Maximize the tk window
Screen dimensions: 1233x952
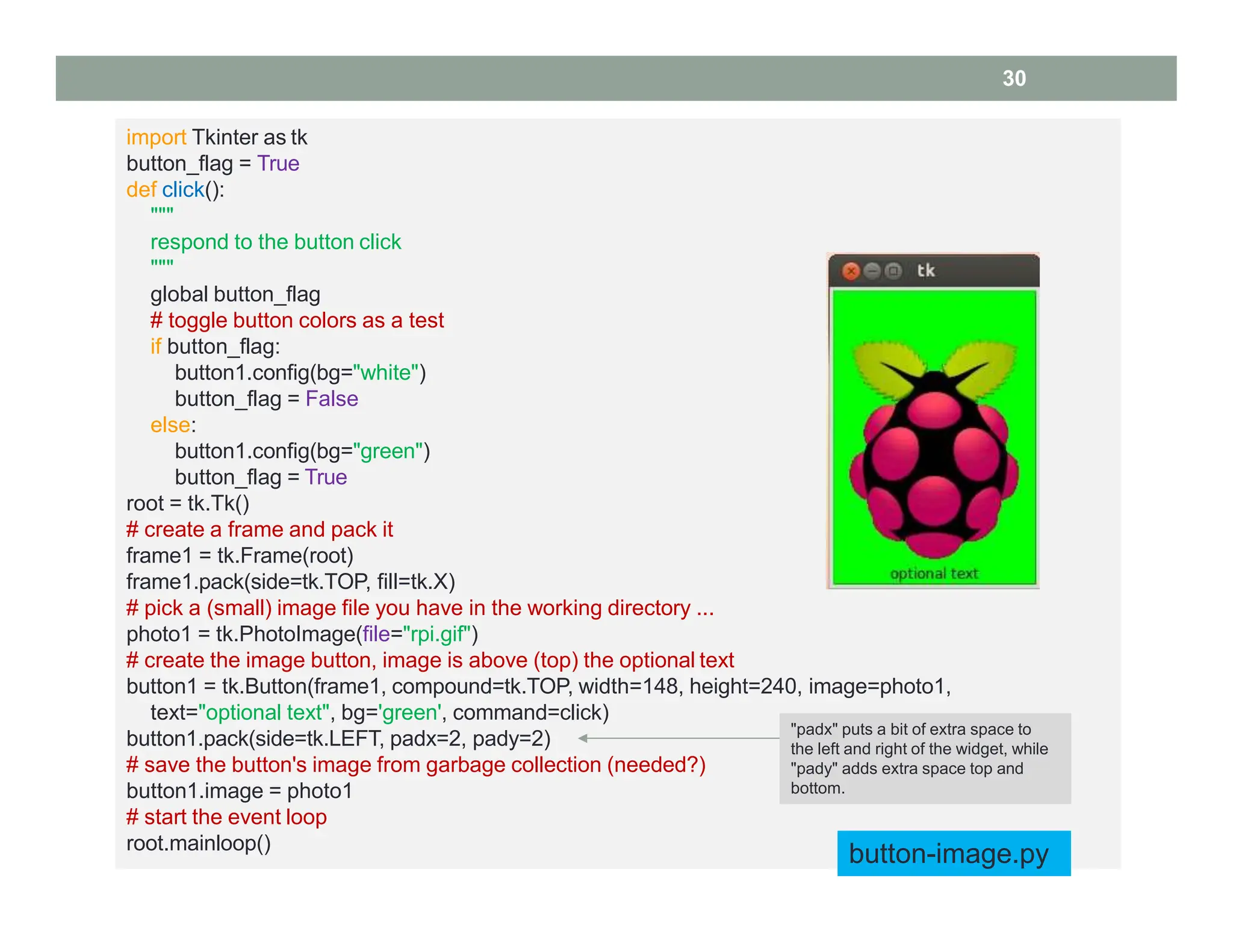893,271
